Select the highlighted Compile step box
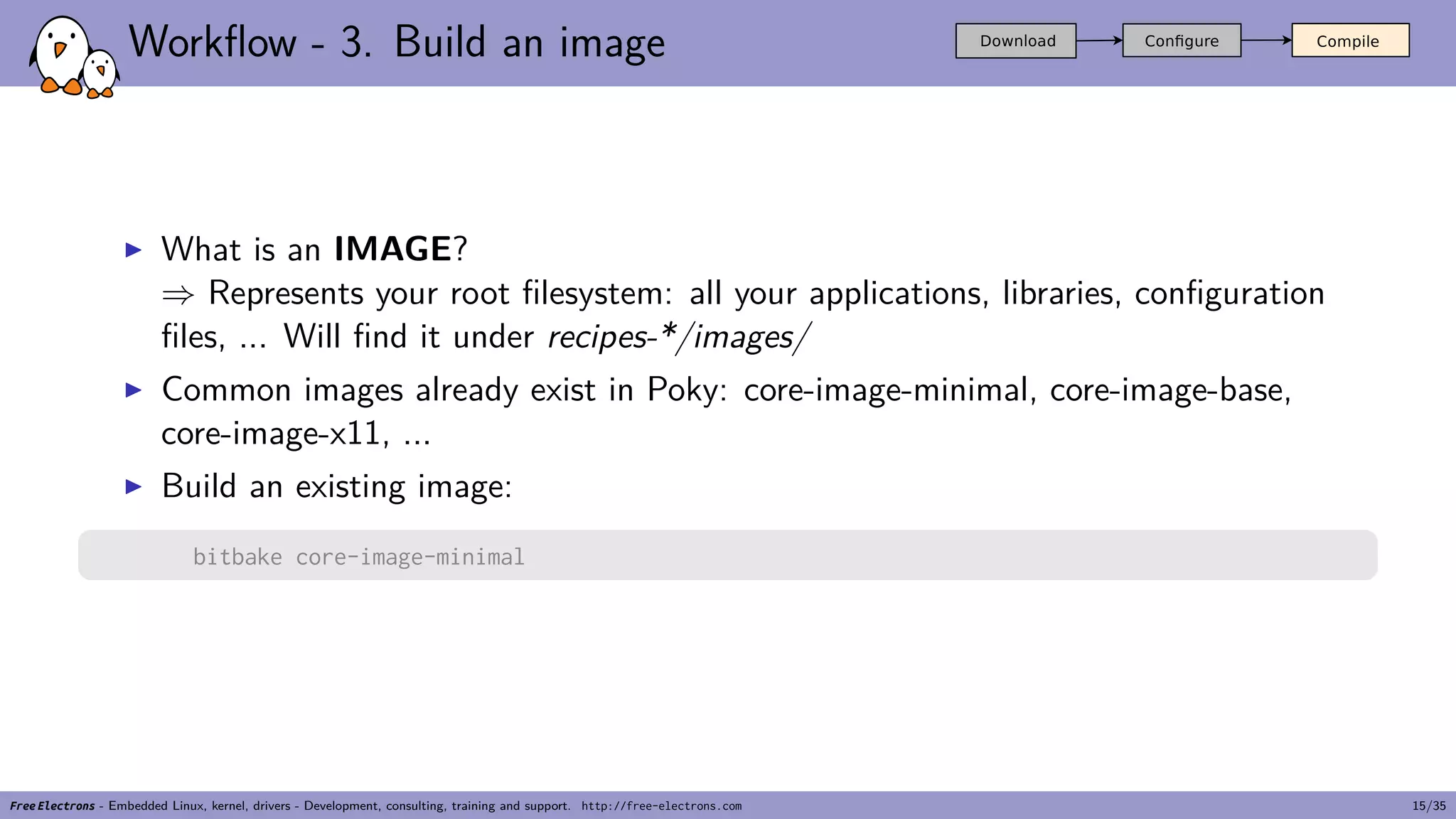The image size is (1456, 819). pyautogui.click(x=1350, y=41)
